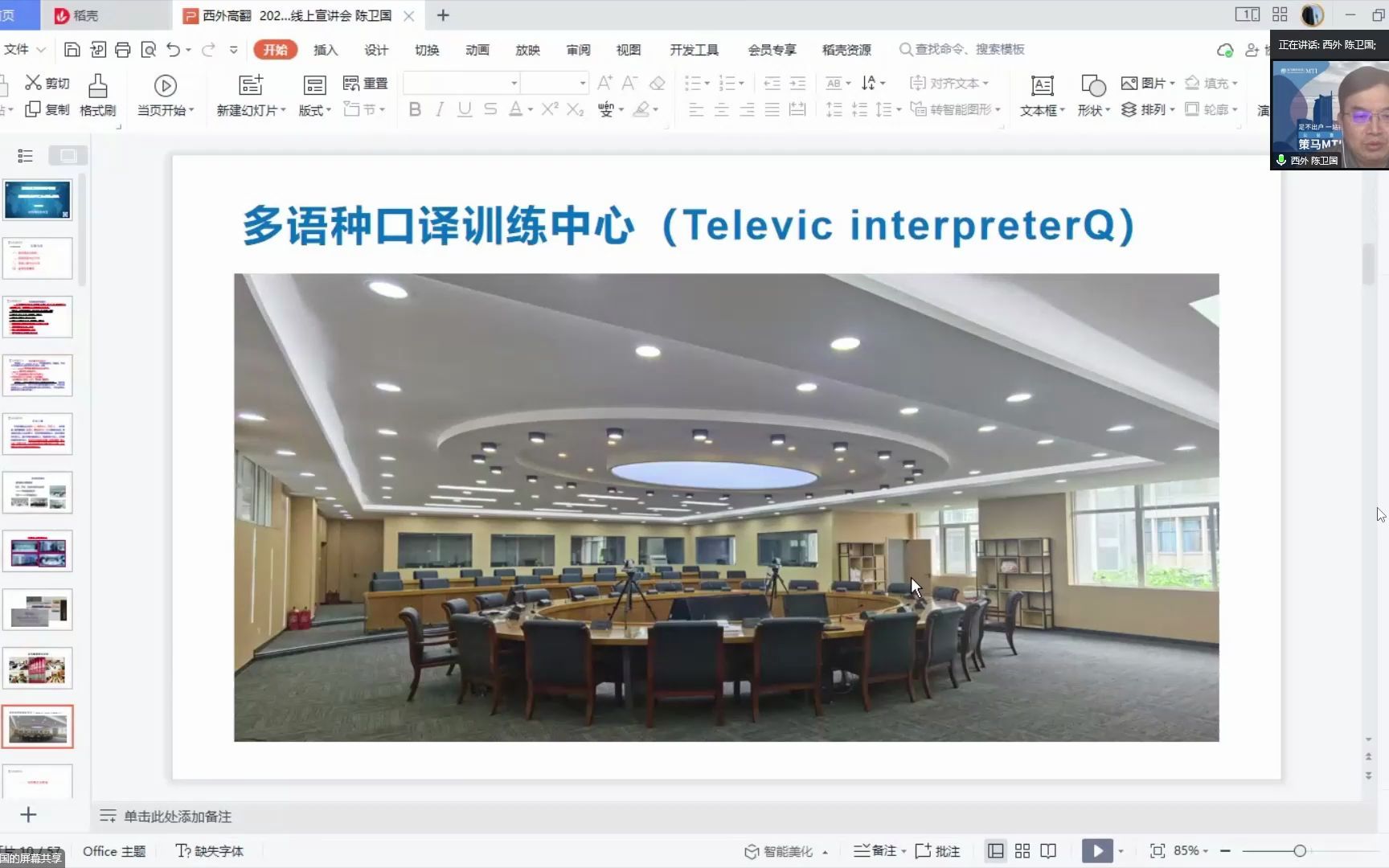The height and width of the screenshot is (868, 1389).
Task: Toggle subscript formatting
Action: (576, 109)
